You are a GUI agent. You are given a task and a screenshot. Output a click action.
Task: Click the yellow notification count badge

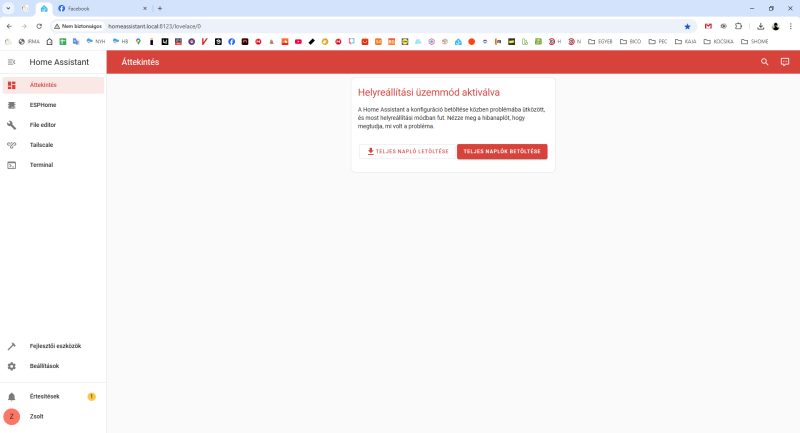(x=91, y=397)
